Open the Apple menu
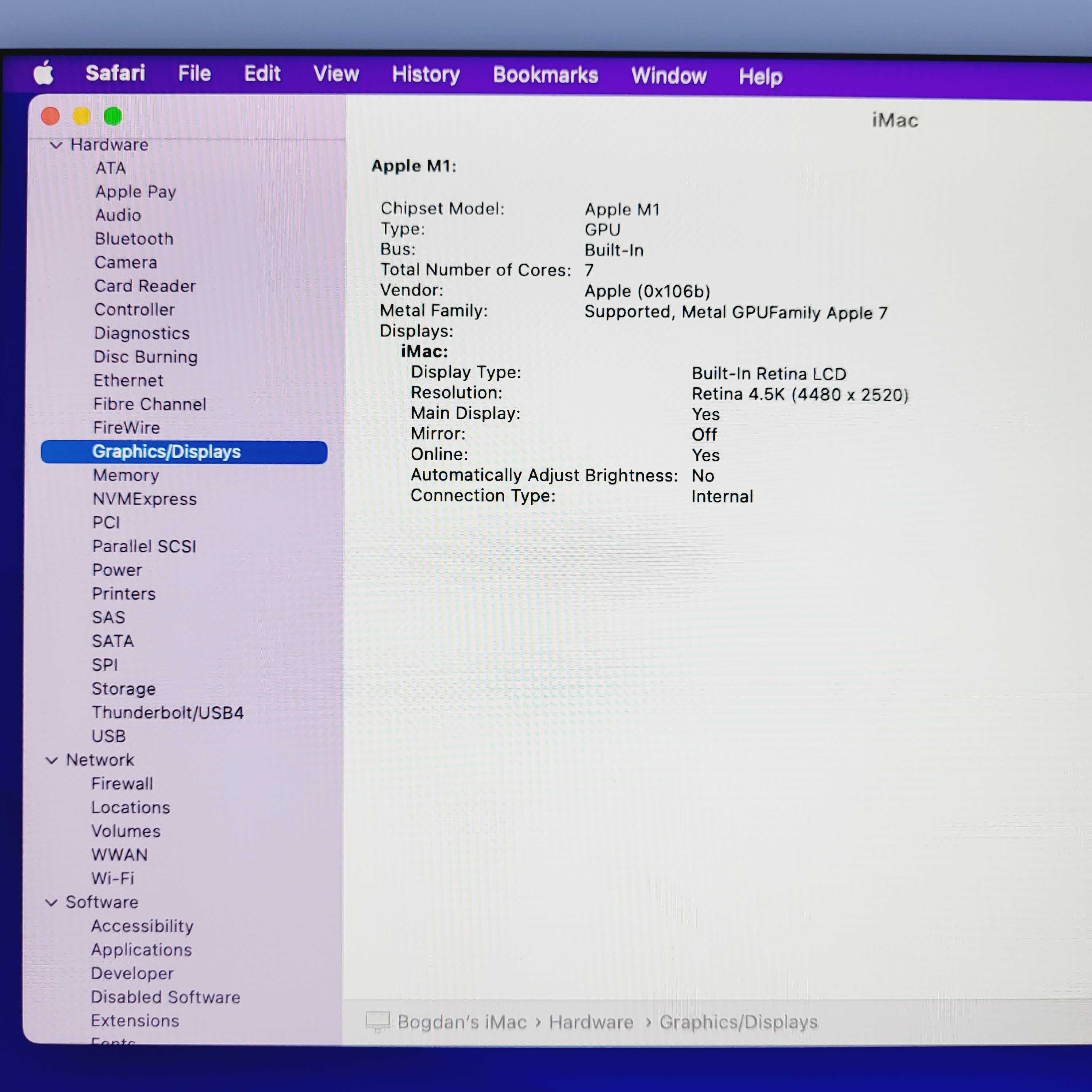Viewport: 1092px width, 1092px height. [44, 73]
